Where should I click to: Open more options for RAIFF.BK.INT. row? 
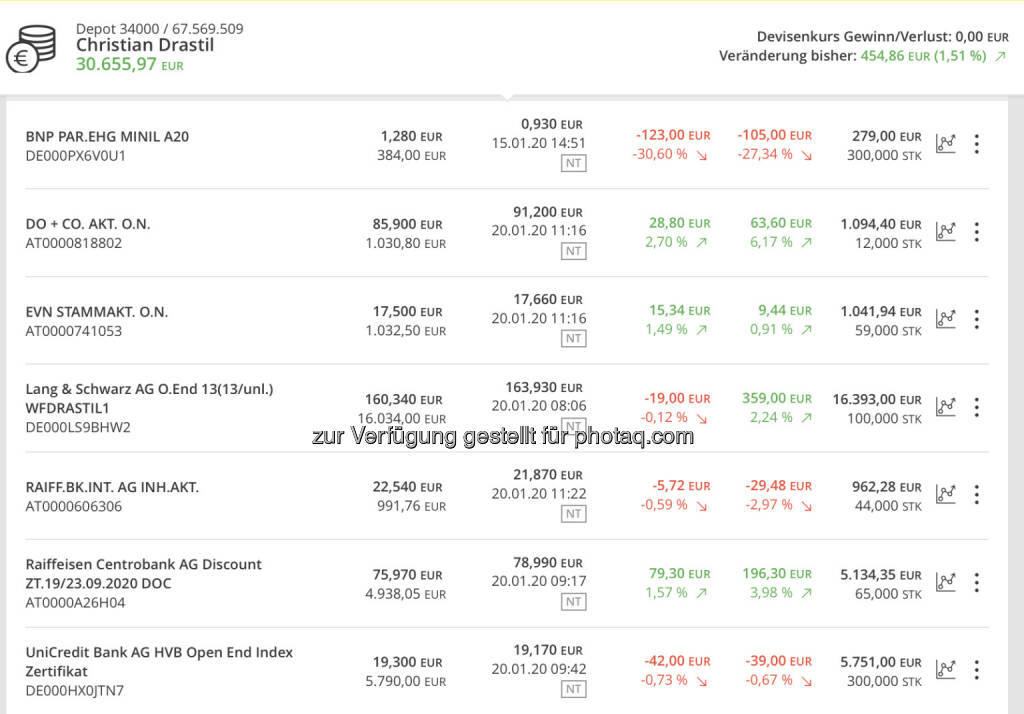[976, 494]
